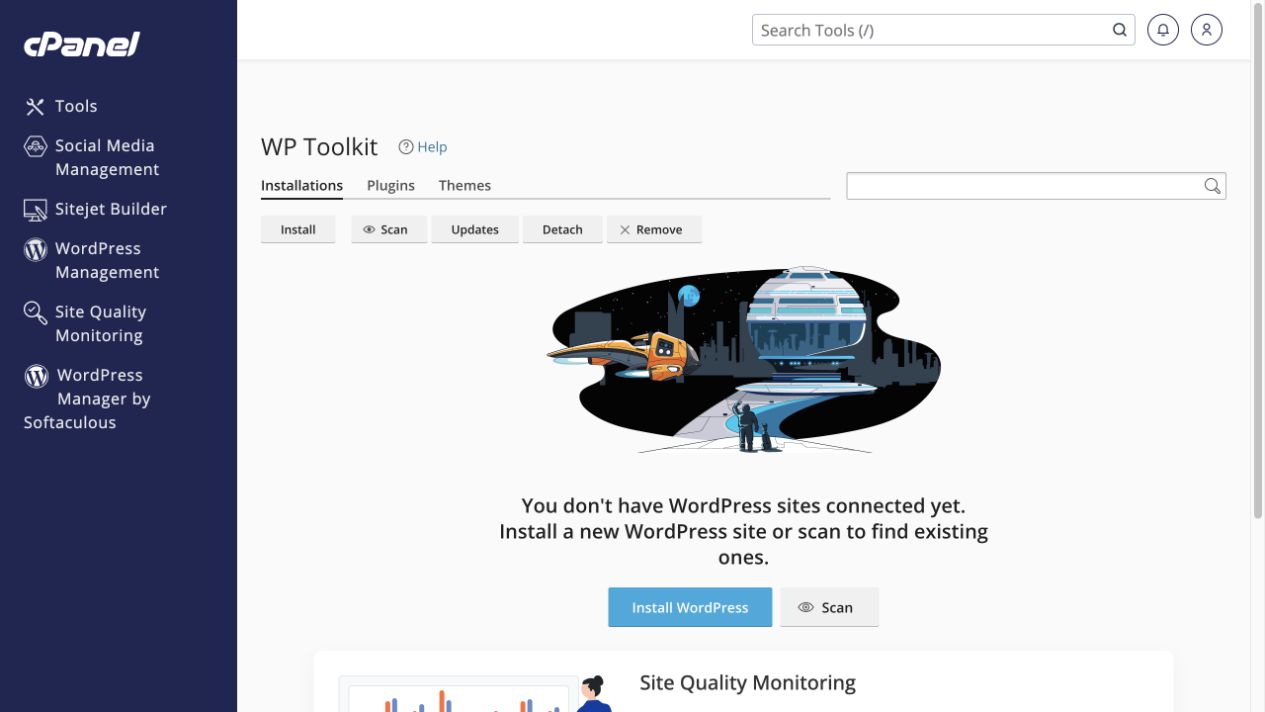Open the Help link
1265x712 pixels.
coord(432,147)
